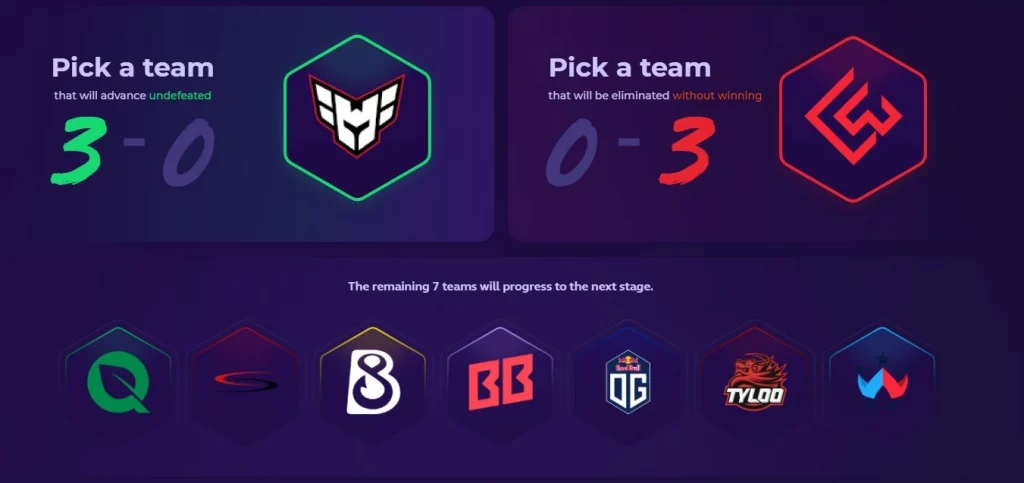Click 'that will advance' subtitle text
Viewport: 1024px width, 483px height.
(x=100, y=95)
